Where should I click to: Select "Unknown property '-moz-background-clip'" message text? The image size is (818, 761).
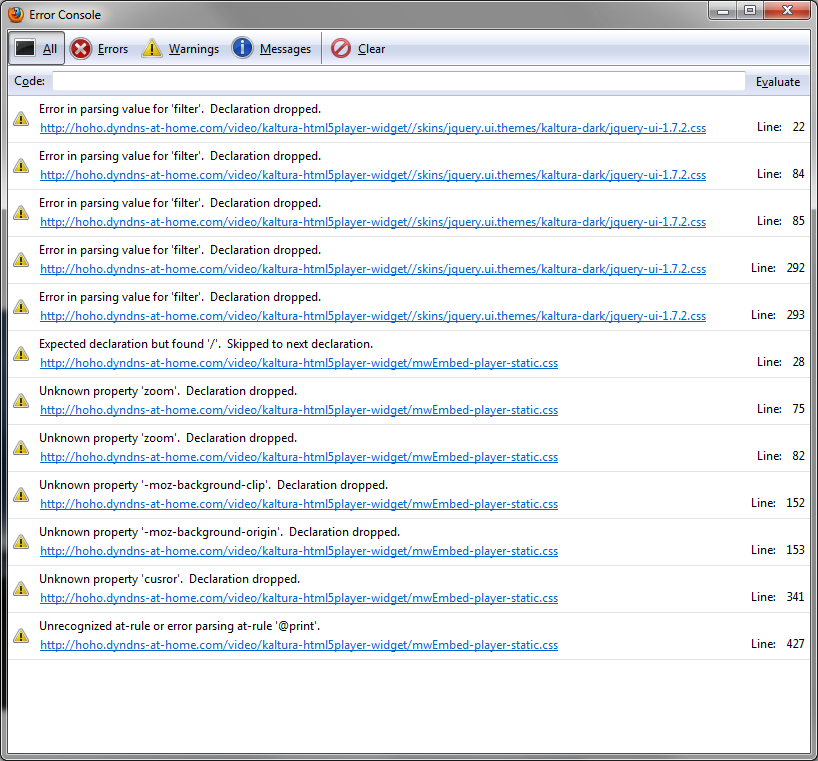coord(213,485)
